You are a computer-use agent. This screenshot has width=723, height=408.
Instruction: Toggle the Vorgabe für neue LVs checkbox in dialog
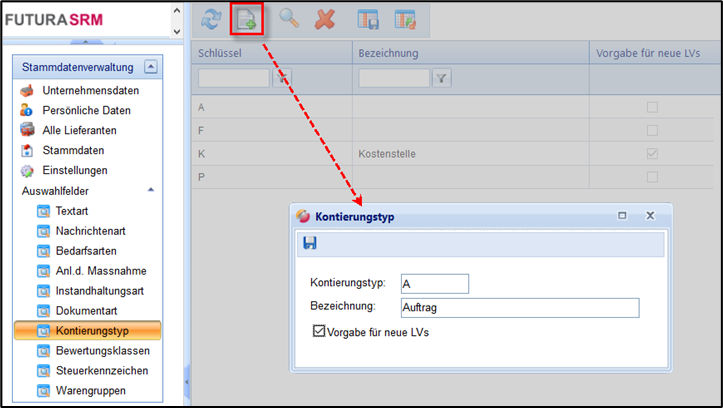[x=320, y=332]
